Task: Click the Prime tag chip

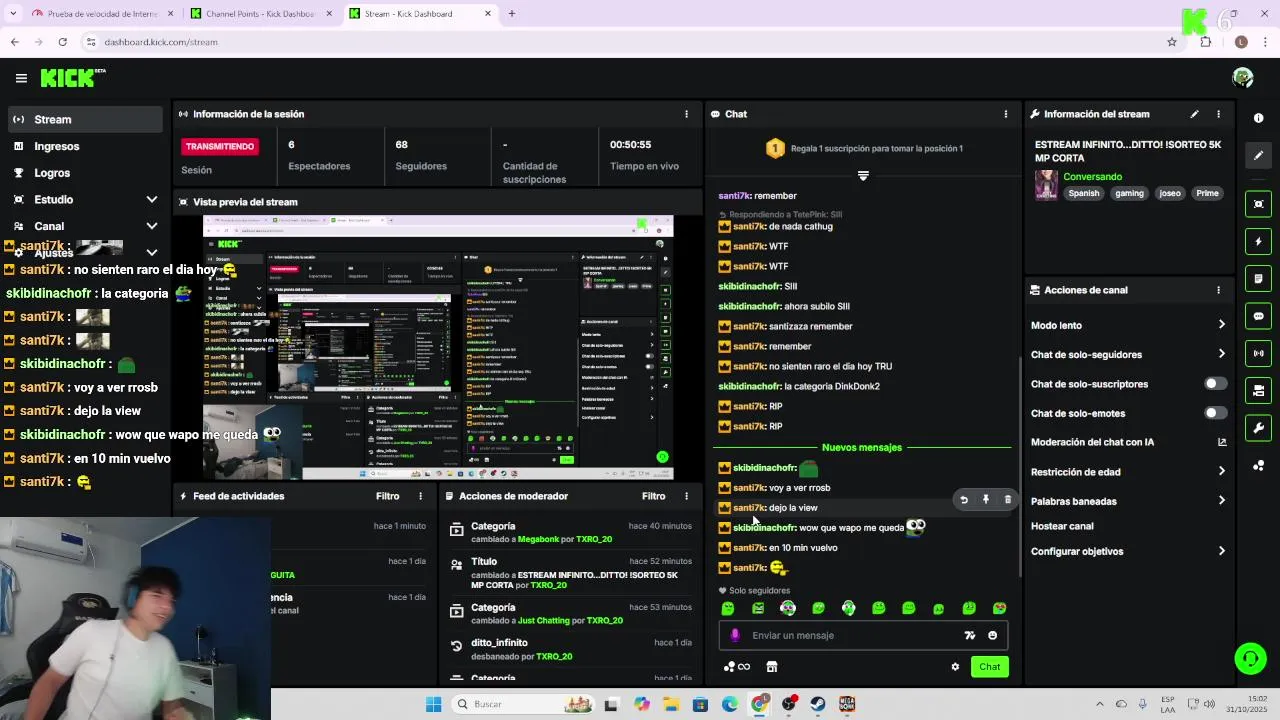Action: click(x=1207, y=193)
